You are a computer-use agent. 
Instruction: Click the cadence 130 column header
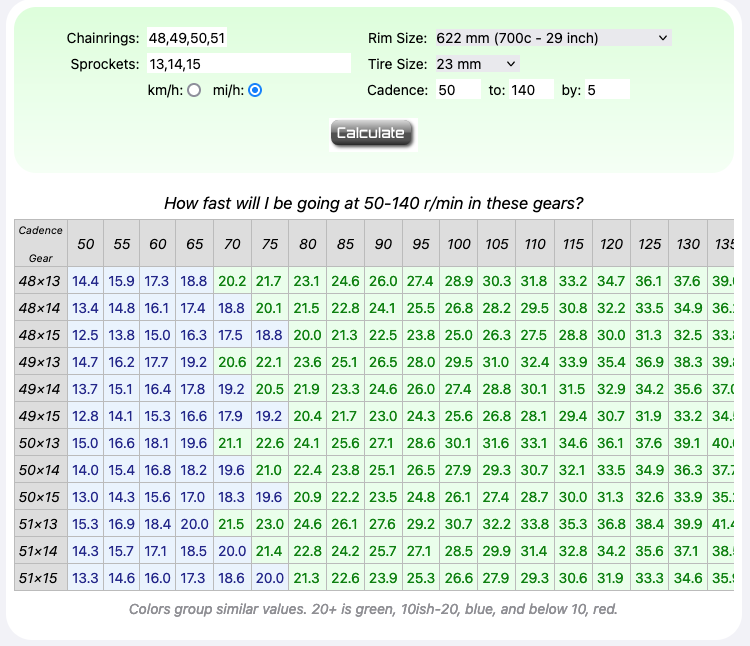click(x=688, y=244)
